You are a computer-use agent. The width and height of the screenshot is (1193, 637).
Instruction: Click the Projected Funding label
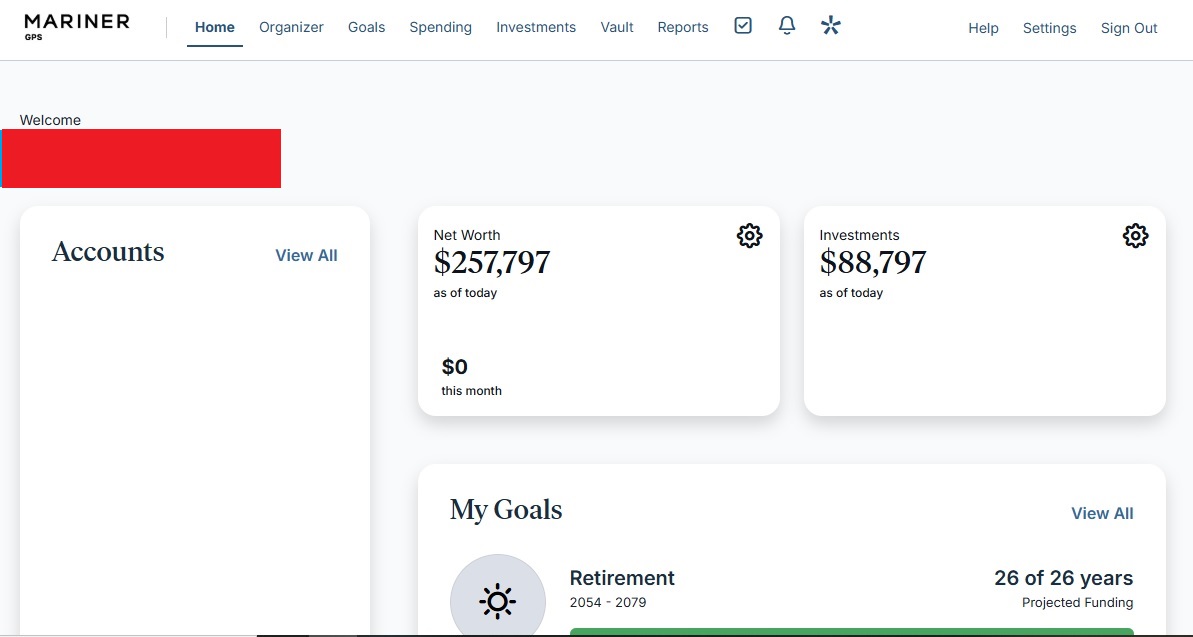point(1077,603)
